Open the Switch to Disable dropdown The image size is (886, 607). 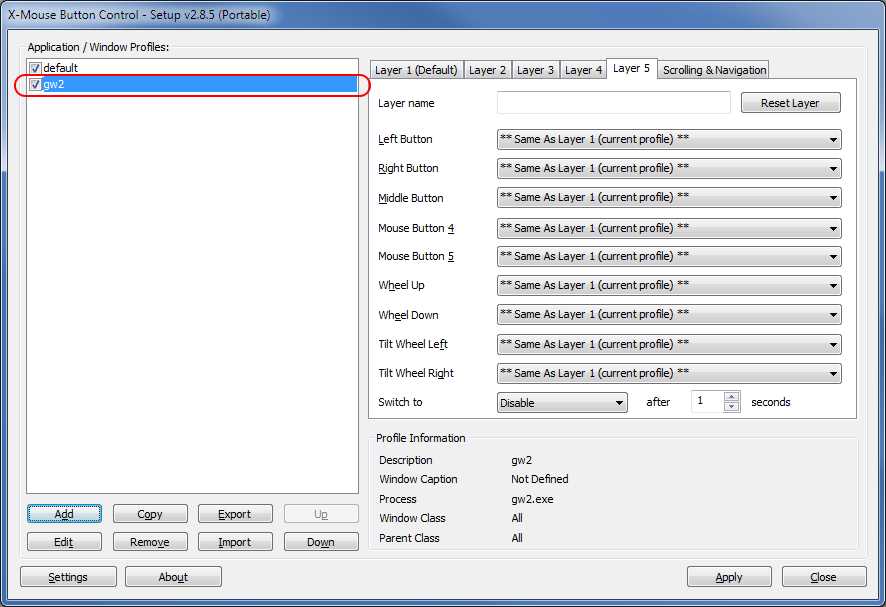561,403
